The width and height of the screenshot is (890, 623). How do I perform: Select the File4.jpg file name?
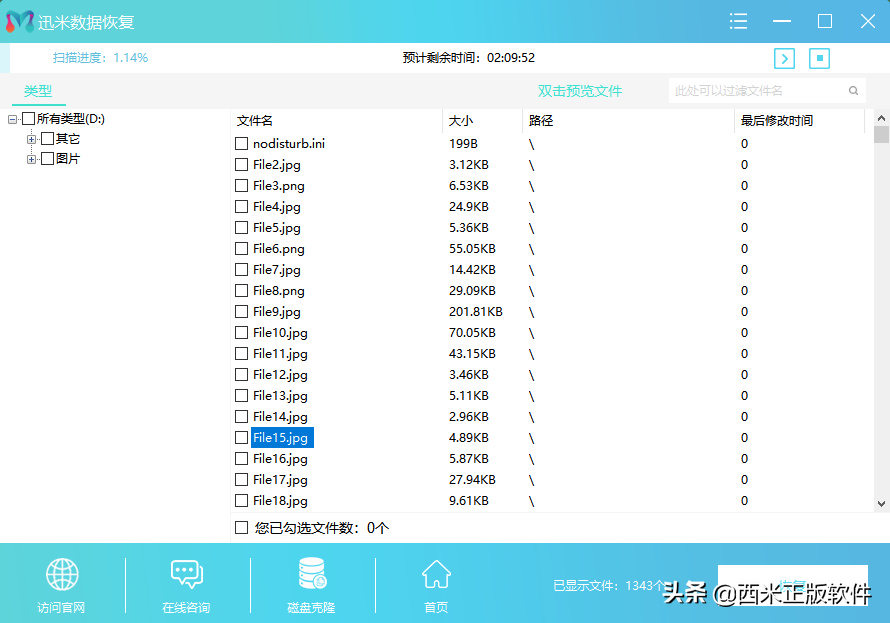click(276, 207)
